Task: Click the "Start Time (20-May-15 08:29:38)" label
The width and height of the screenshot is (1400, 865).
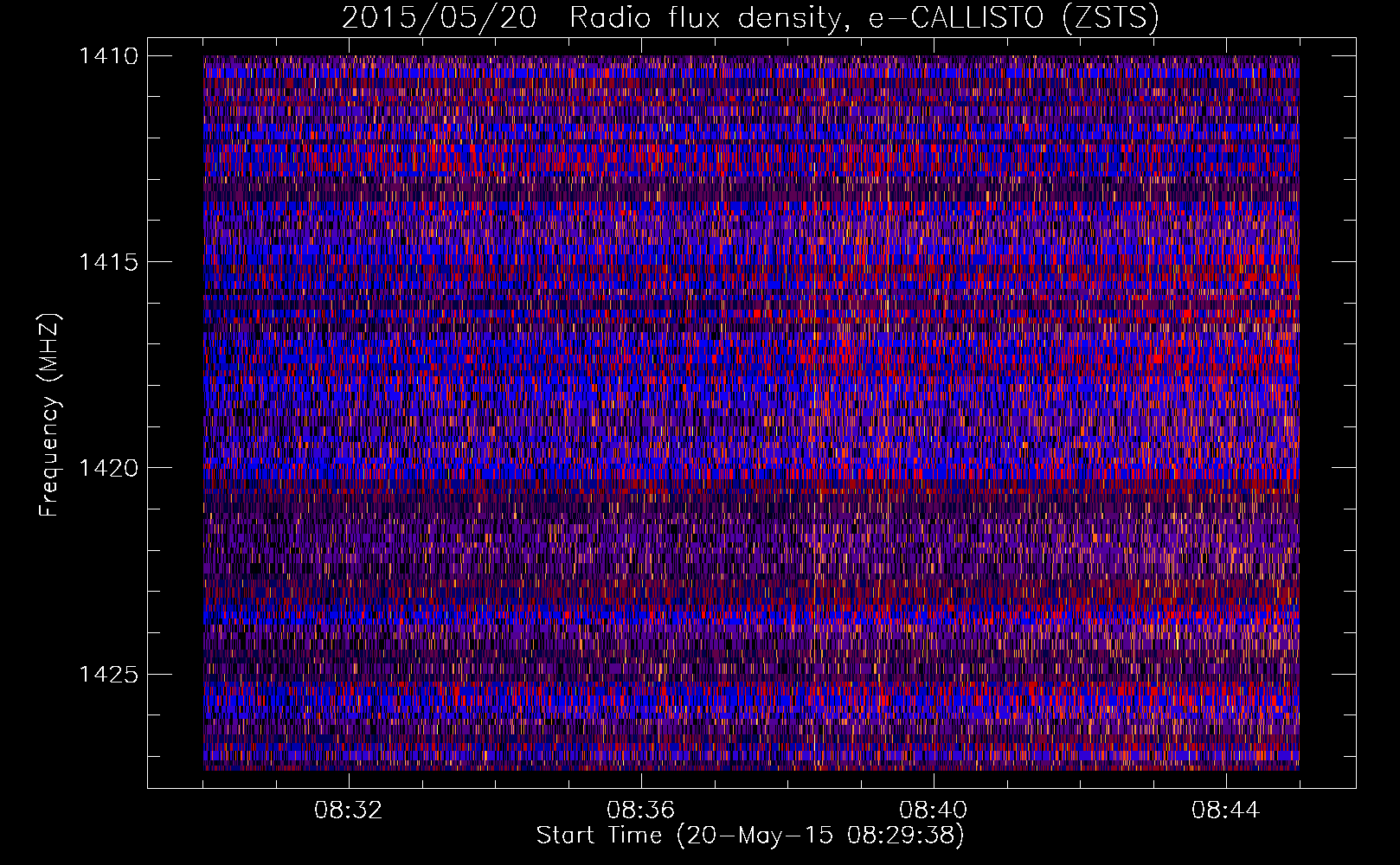Action: point(750,836)
